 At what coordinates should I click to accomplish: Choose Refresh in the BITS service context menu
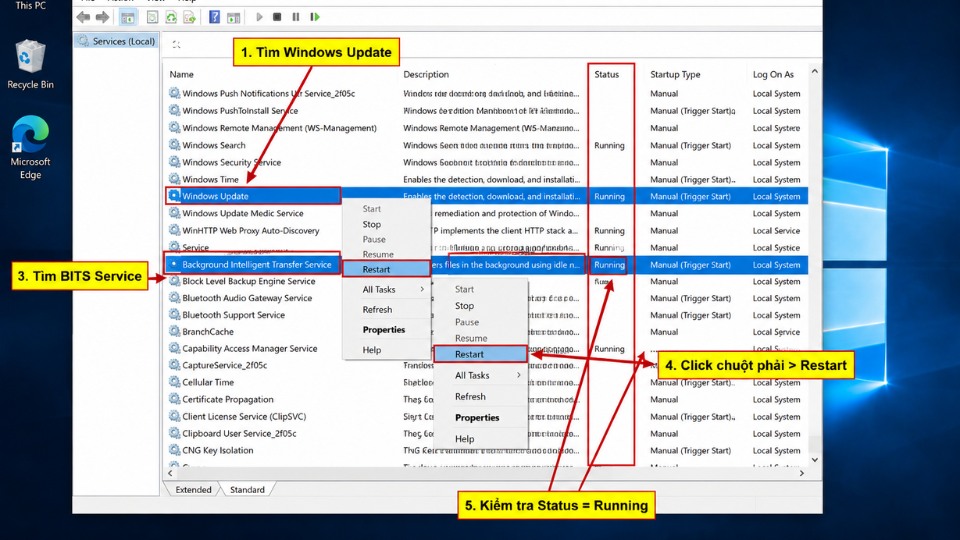pos(480,397)
